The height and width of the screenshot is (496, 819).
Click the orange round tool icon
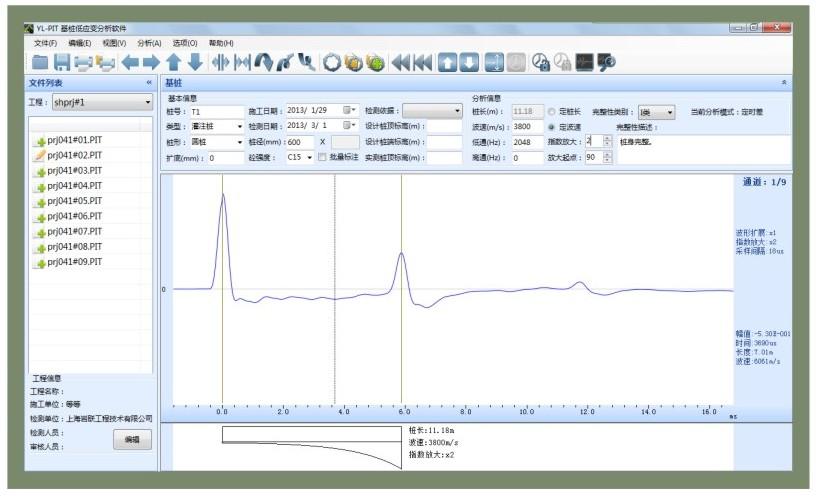pos(354,63)
